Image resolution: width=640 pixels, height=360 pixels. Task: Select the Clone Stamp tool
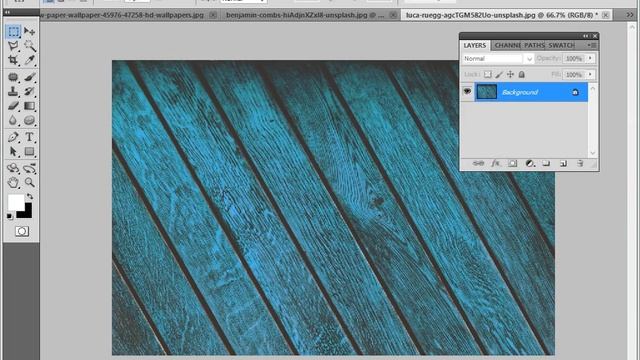13,91
